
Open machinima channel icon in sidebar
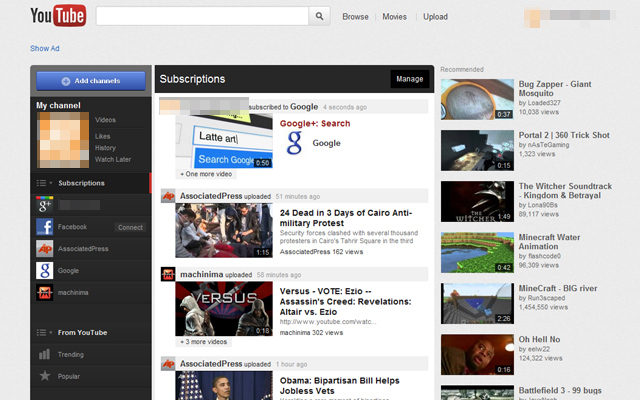44,292
